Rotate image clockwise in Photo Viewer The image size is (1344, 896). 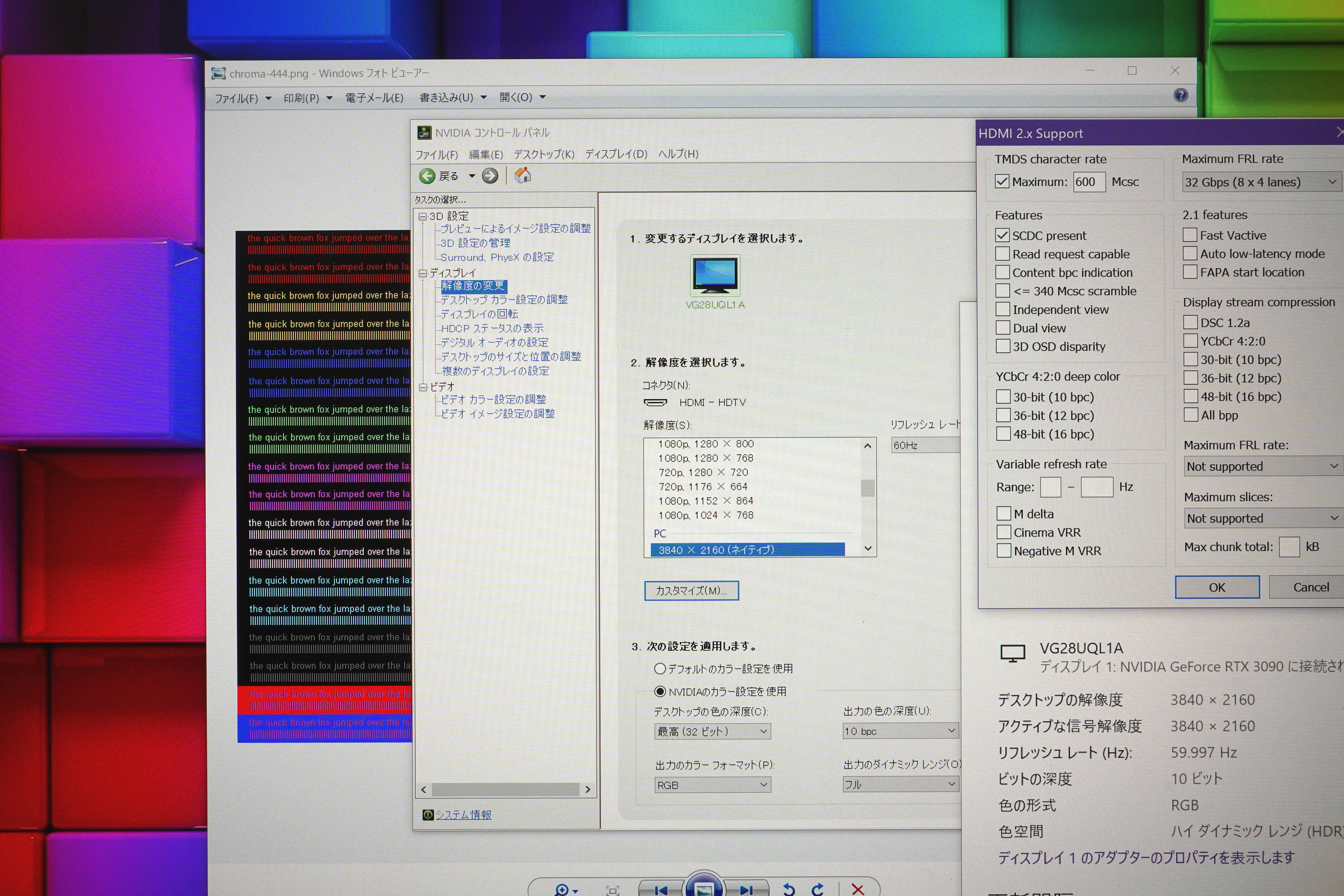tap(818, 889)
